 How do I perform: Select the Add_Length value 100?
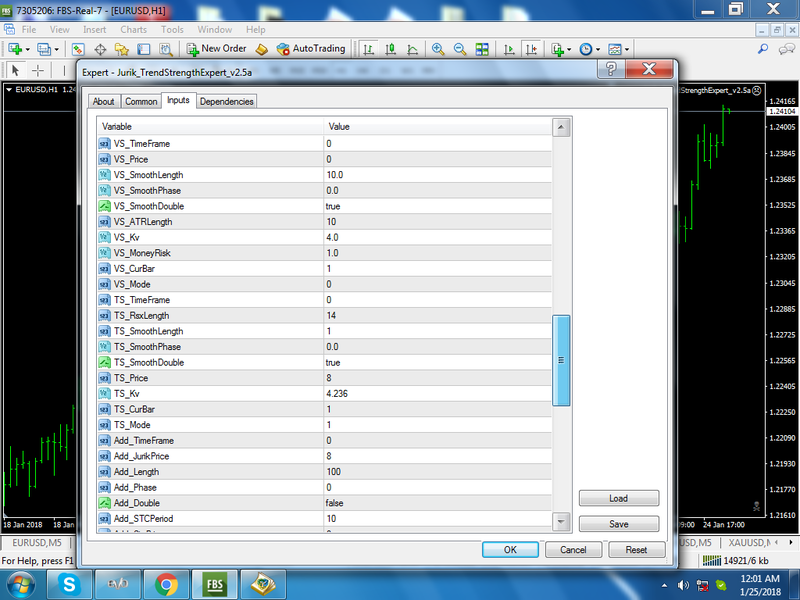(x=438, y=471)
